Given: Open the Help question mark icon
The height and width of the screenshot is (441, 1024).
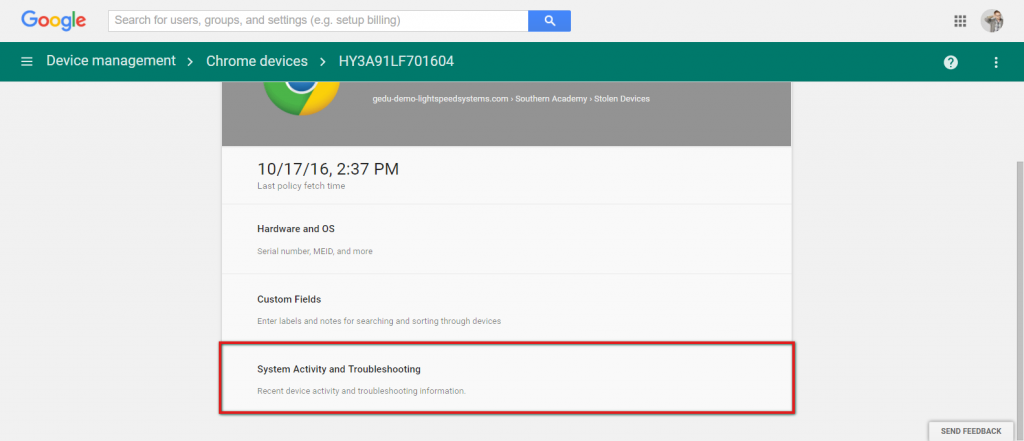Looking at the screenshot, I should point(951,62).
